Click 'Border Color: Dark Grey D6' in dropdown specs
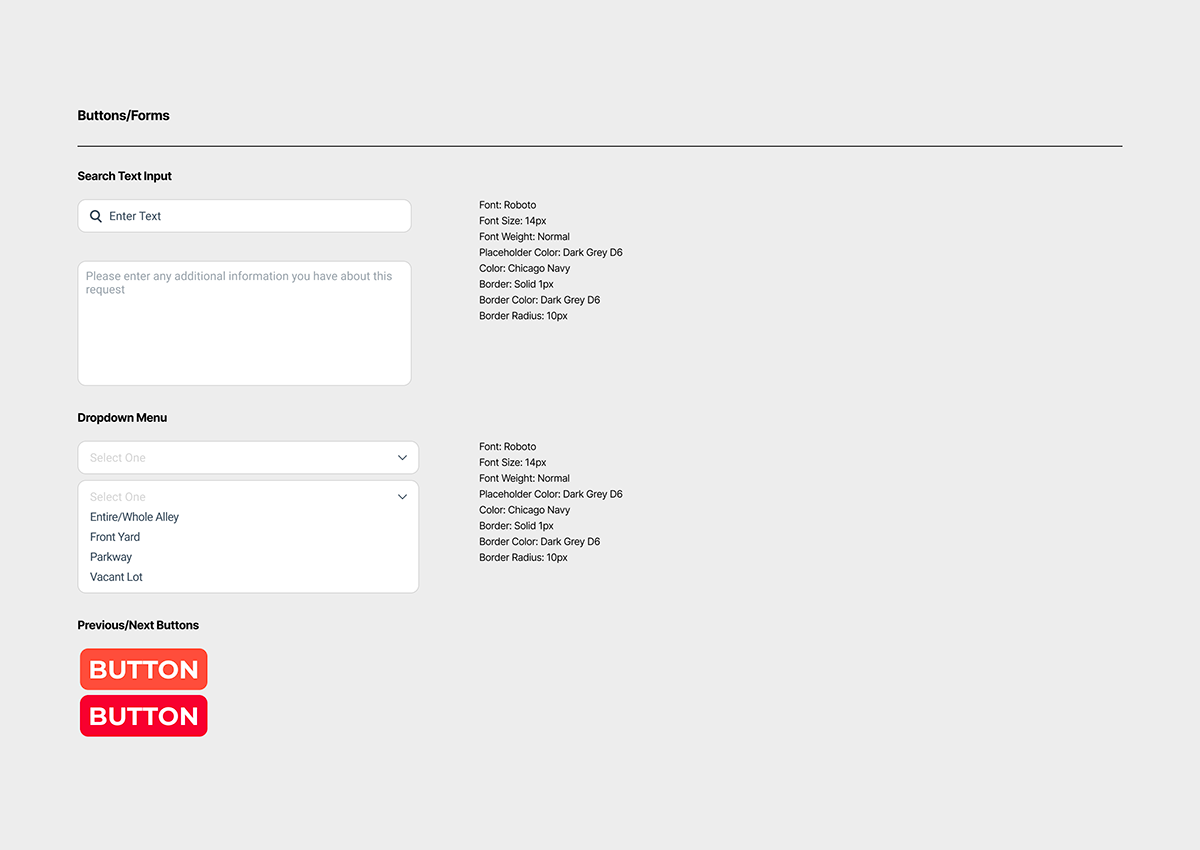The width and height of the screenshot is (1200, 850). 540,542
